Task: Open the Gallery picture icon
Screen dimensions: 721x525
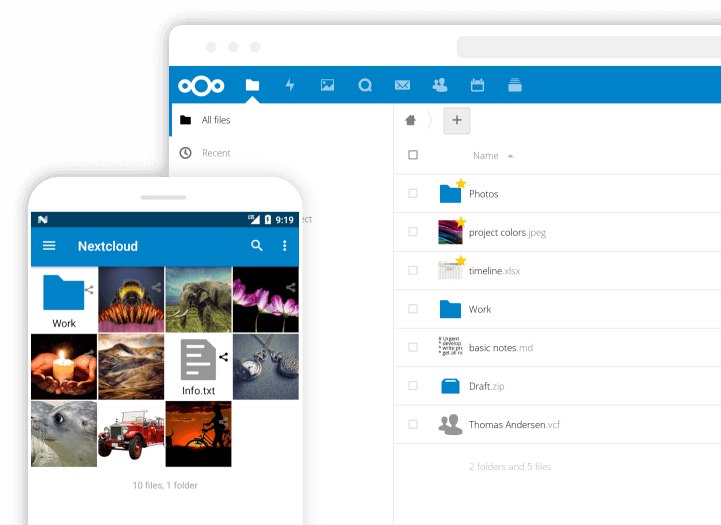Action: pos(327,85)
